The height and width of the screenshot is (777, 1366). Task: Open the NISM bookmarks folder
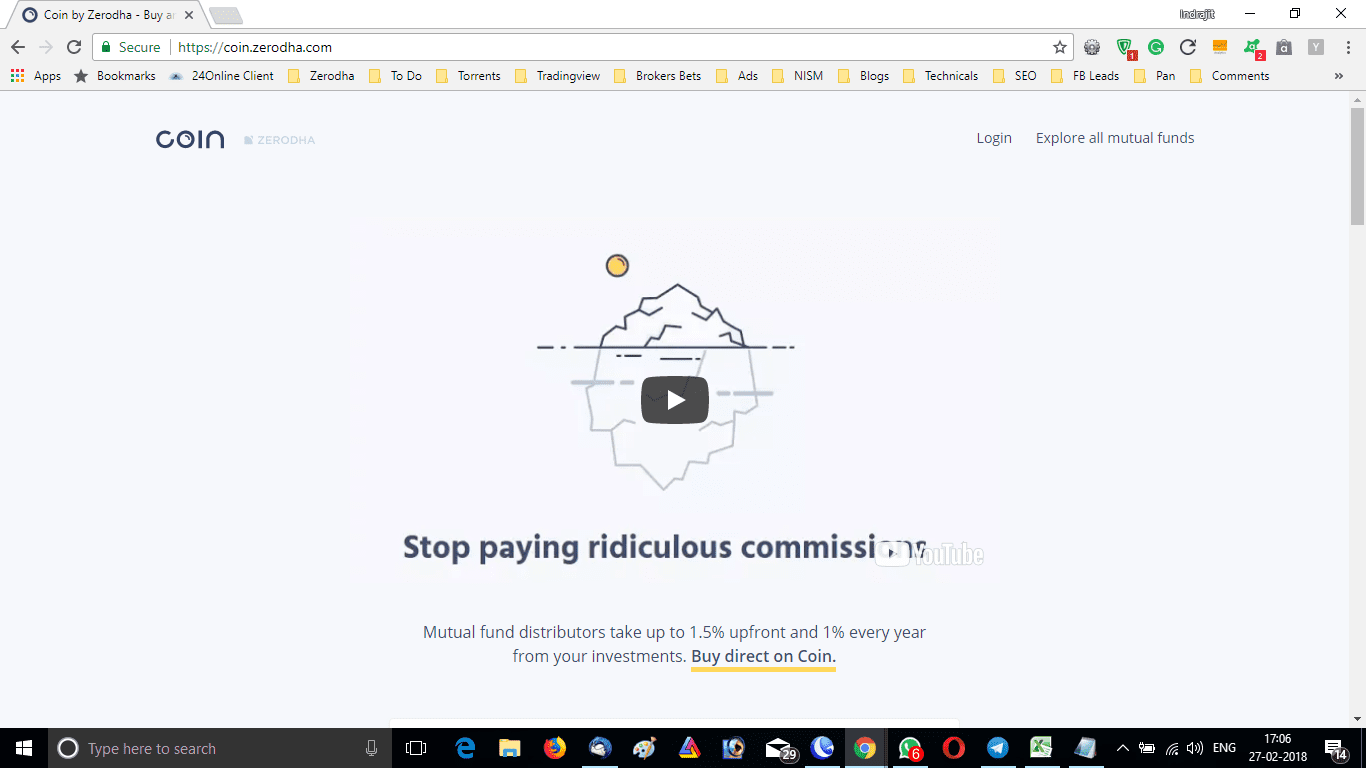[797, 76]
